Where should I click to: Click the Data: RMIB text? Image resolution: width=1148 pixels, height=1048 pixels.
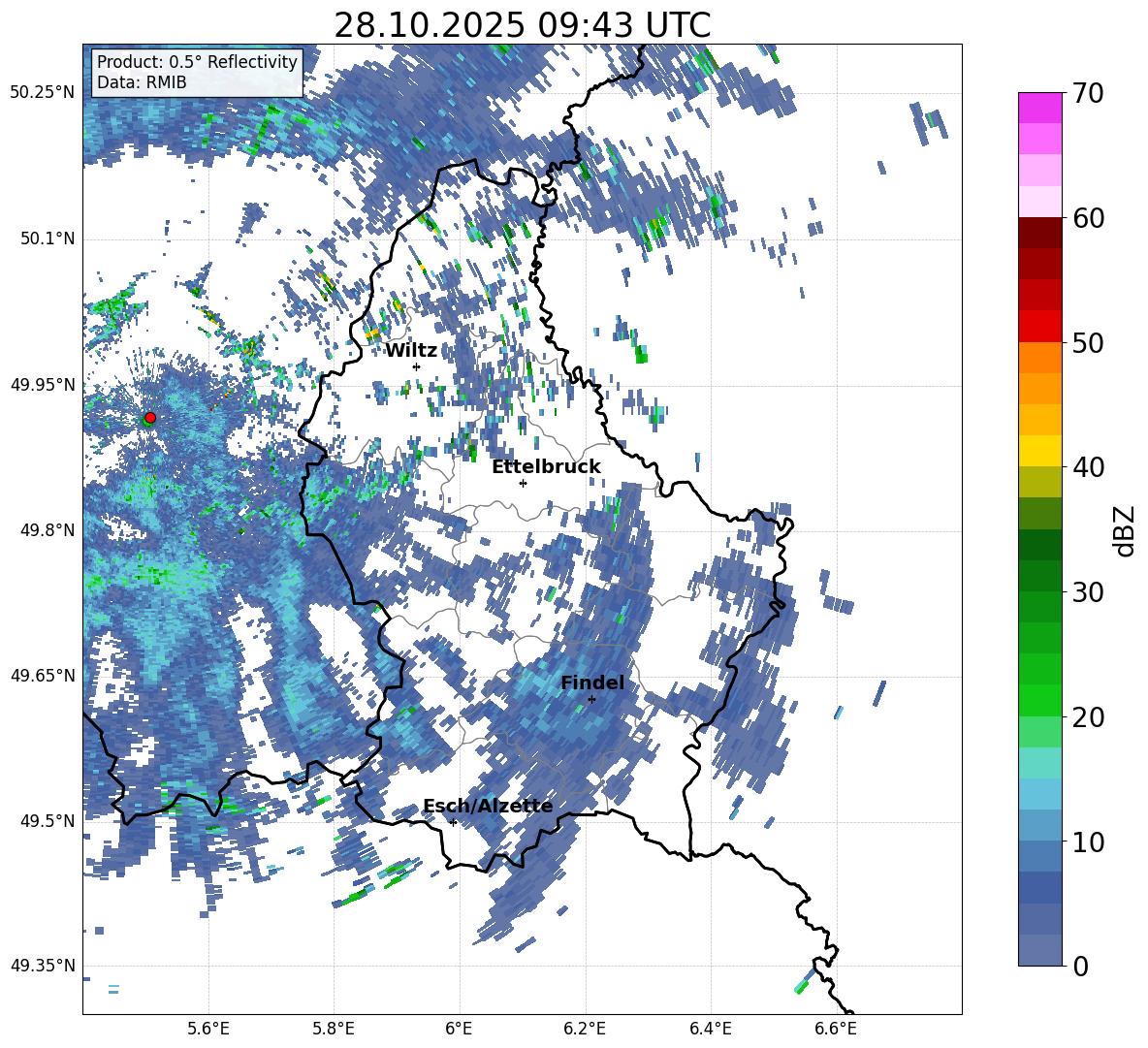coord(142,82)
